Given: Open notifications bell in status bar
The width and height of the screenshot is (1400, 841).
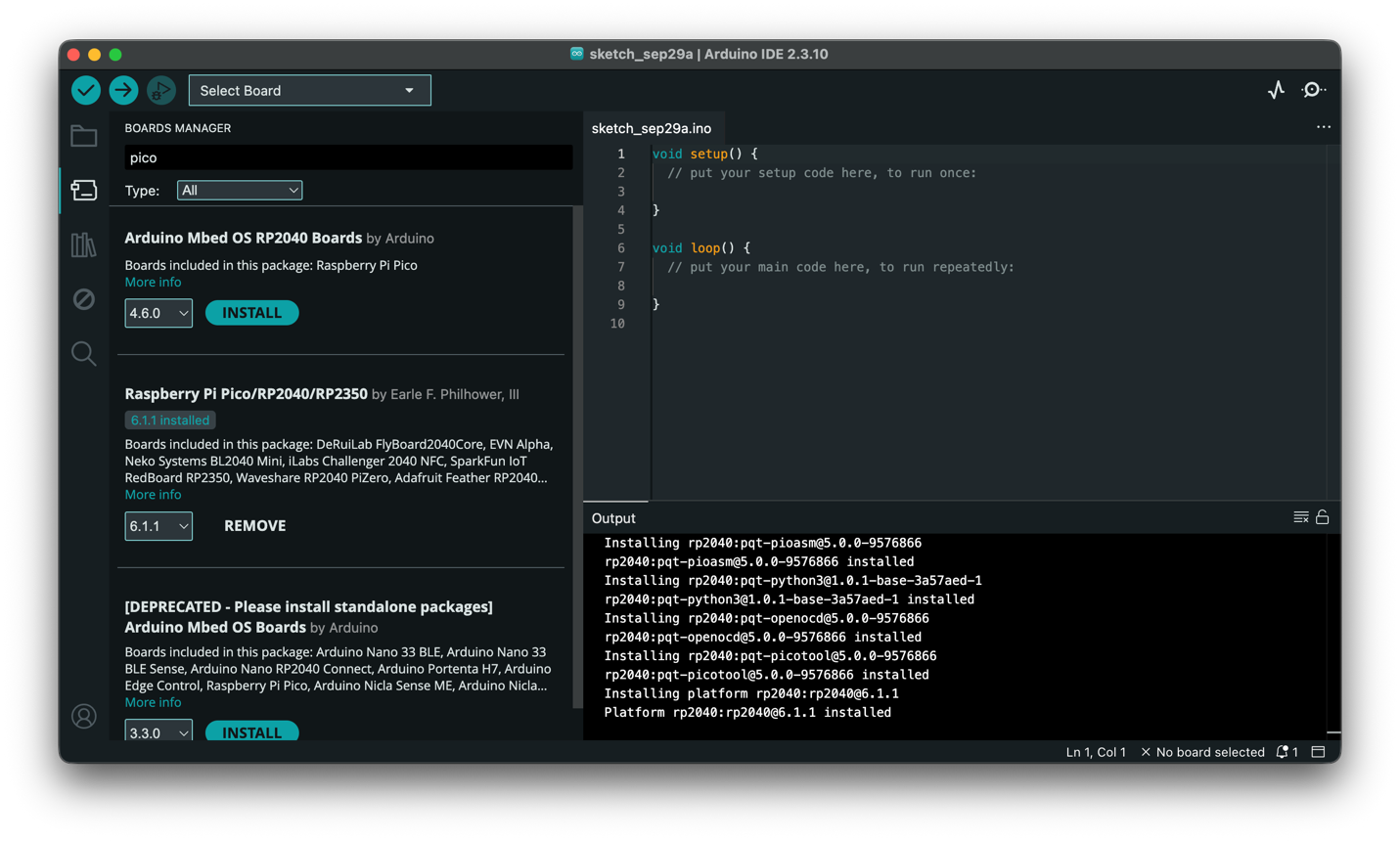Looking at the screenshot, I should tap(1287, 752).
